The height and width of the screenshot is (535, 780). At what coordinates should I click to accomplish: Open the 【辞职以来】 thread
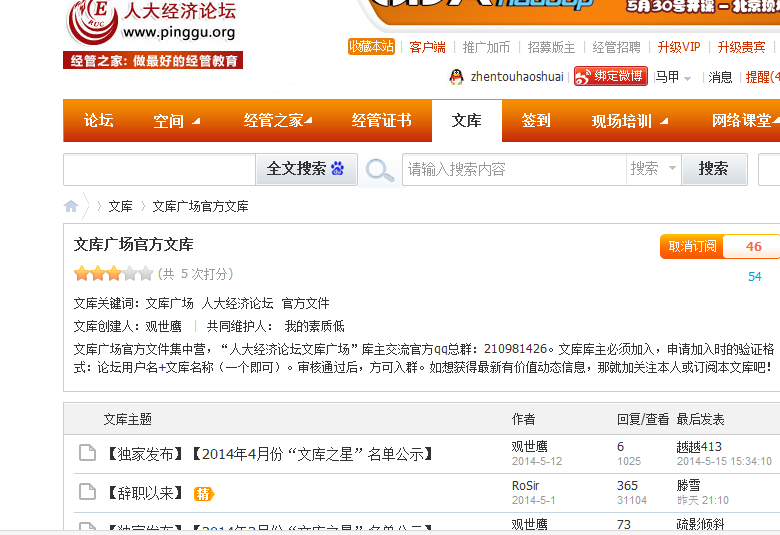[145, 493]
